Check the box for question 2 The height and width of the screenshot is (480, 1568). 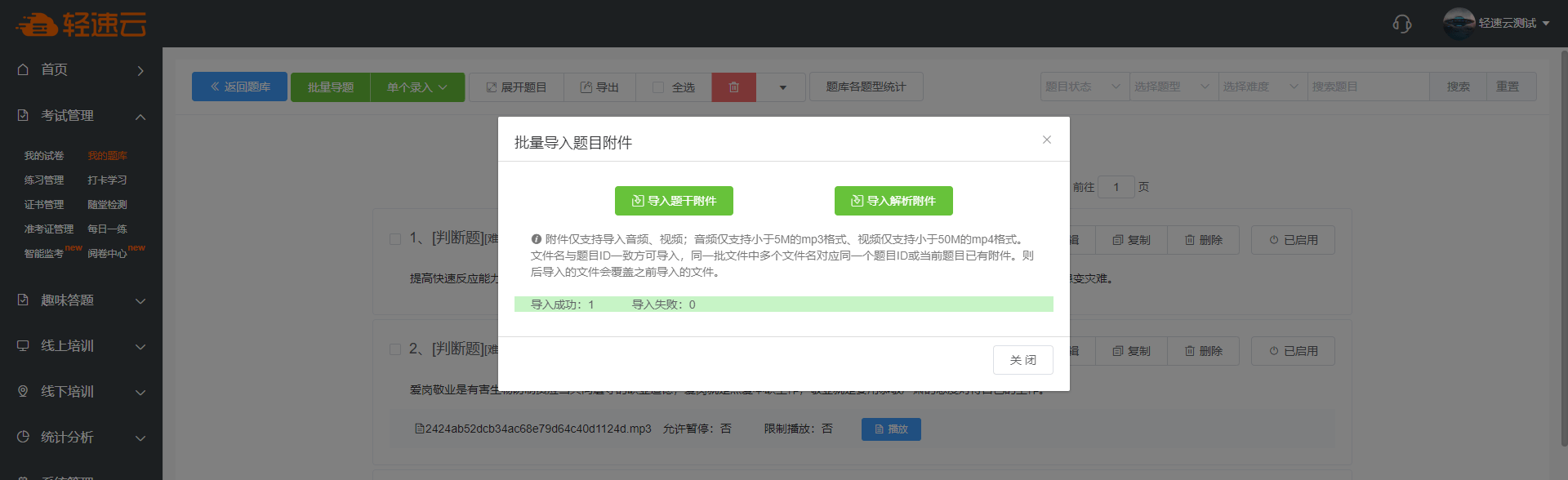(395, 349)
